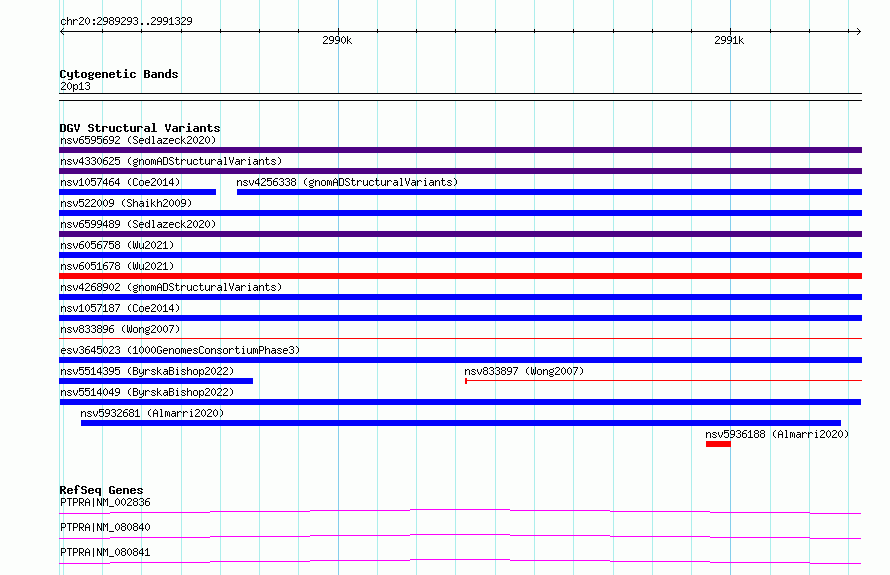The image size is (890, 575).
Task: Click the nsv6056758 (Wu2021) label
Action: (x=117, y=245)
